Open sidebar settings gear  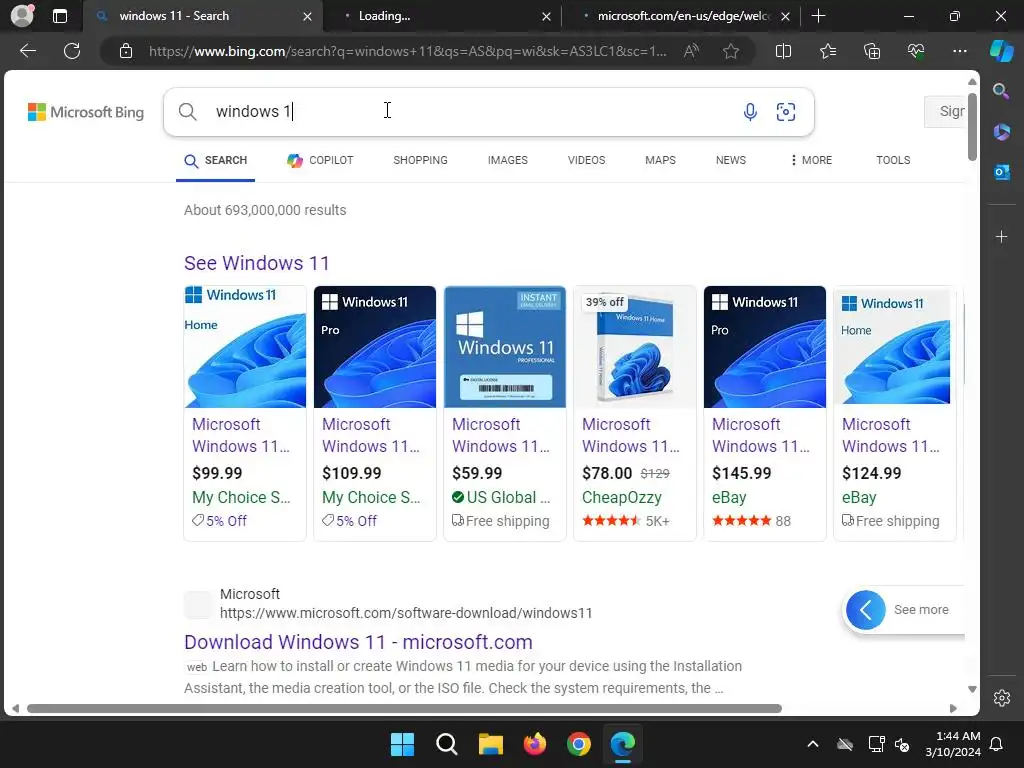point(1002,697)
